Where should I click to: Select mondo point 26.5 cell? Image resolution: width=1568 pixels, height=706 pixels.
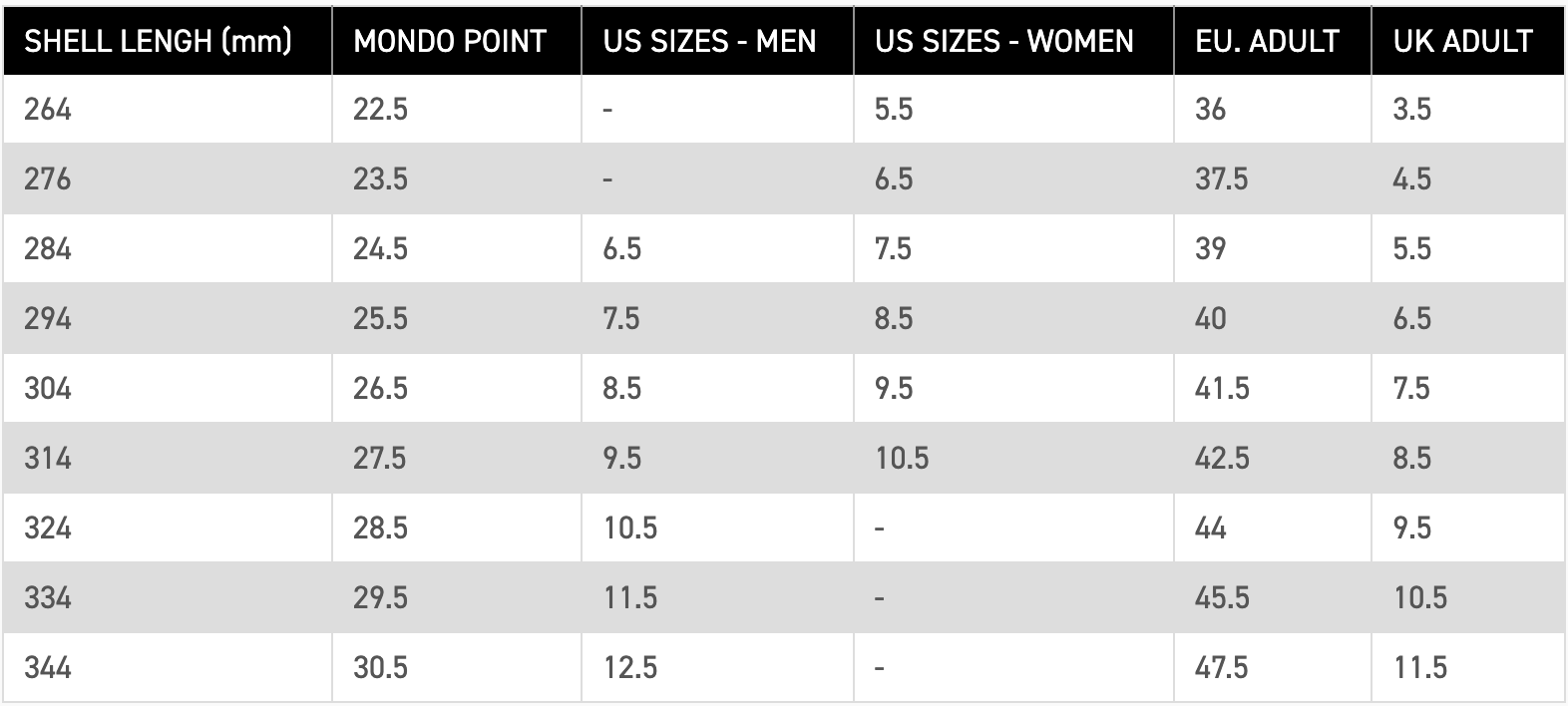click(x=457, y=388)
